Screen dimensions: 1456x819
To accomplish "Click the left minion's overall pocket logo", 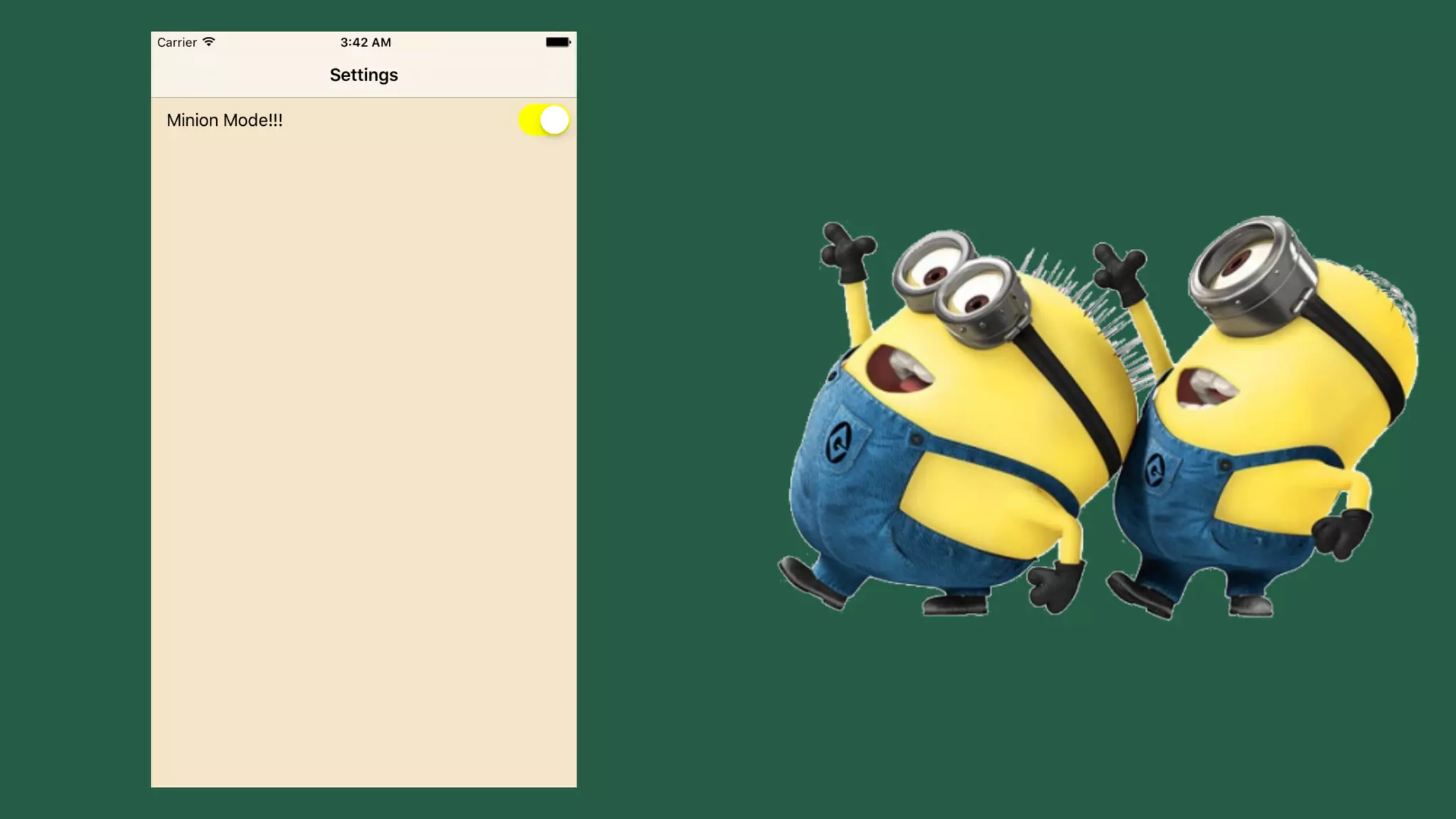I will (840, 442).
